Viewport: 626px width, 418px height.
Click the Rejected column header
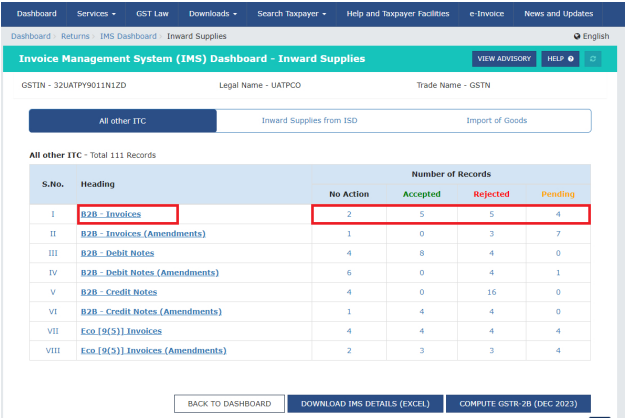click(x=491, y=194)
